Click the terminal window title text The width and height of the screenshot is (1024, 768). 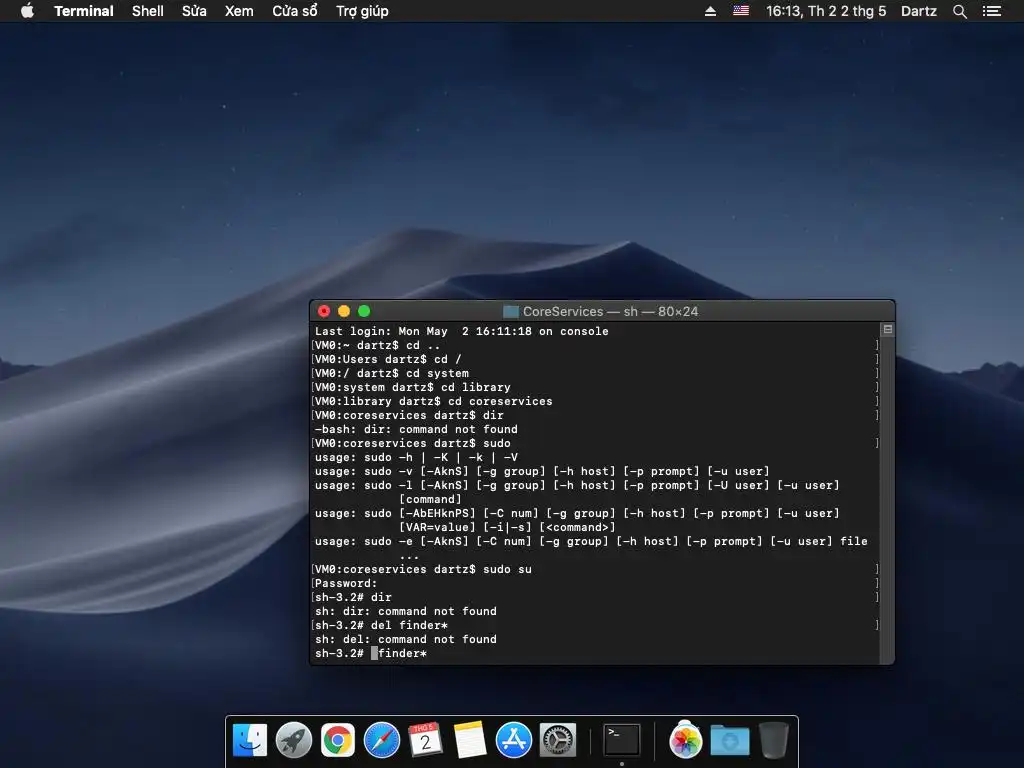pos(610,312)
